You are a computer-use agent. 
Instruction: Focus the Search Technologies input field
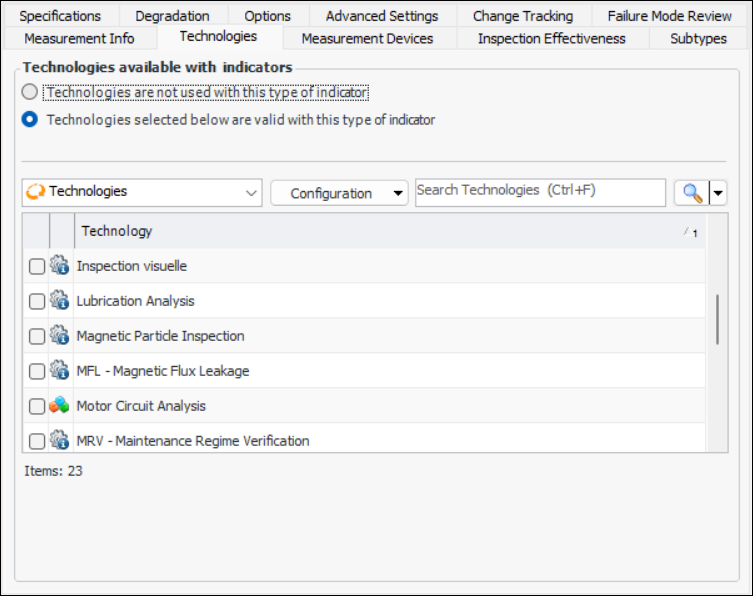[x=540, y=192]
